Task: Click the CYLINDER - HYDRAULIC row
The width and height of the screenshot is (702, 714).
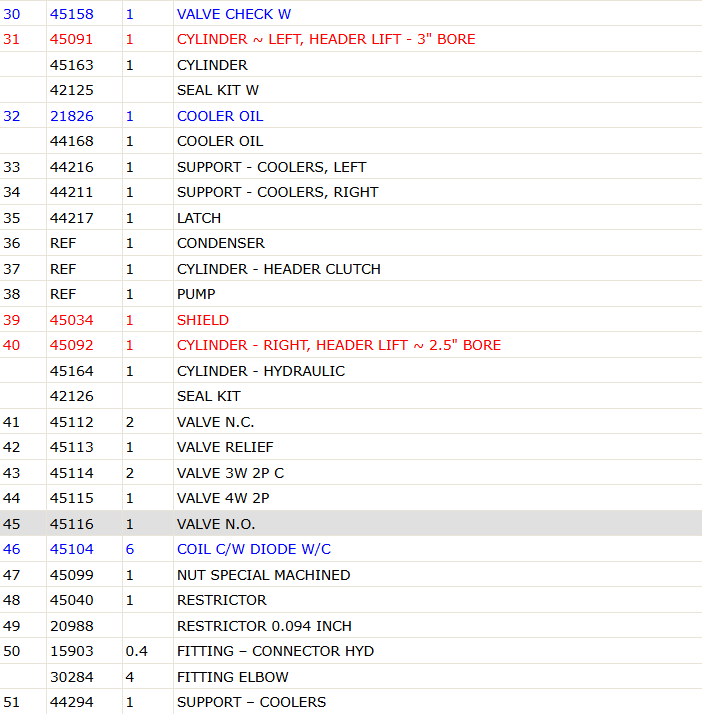Action: (351, 371)
